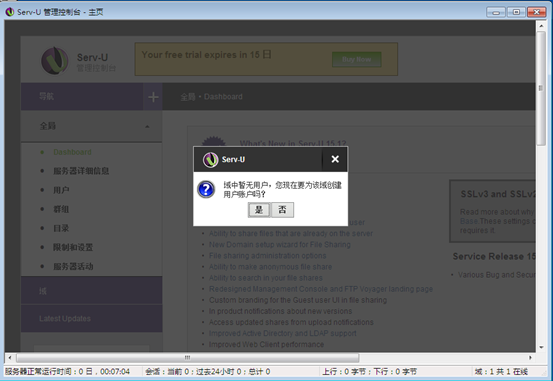Click the 导航 header label
The height and width of the screenshot is (381, 553).
point(46,96)
